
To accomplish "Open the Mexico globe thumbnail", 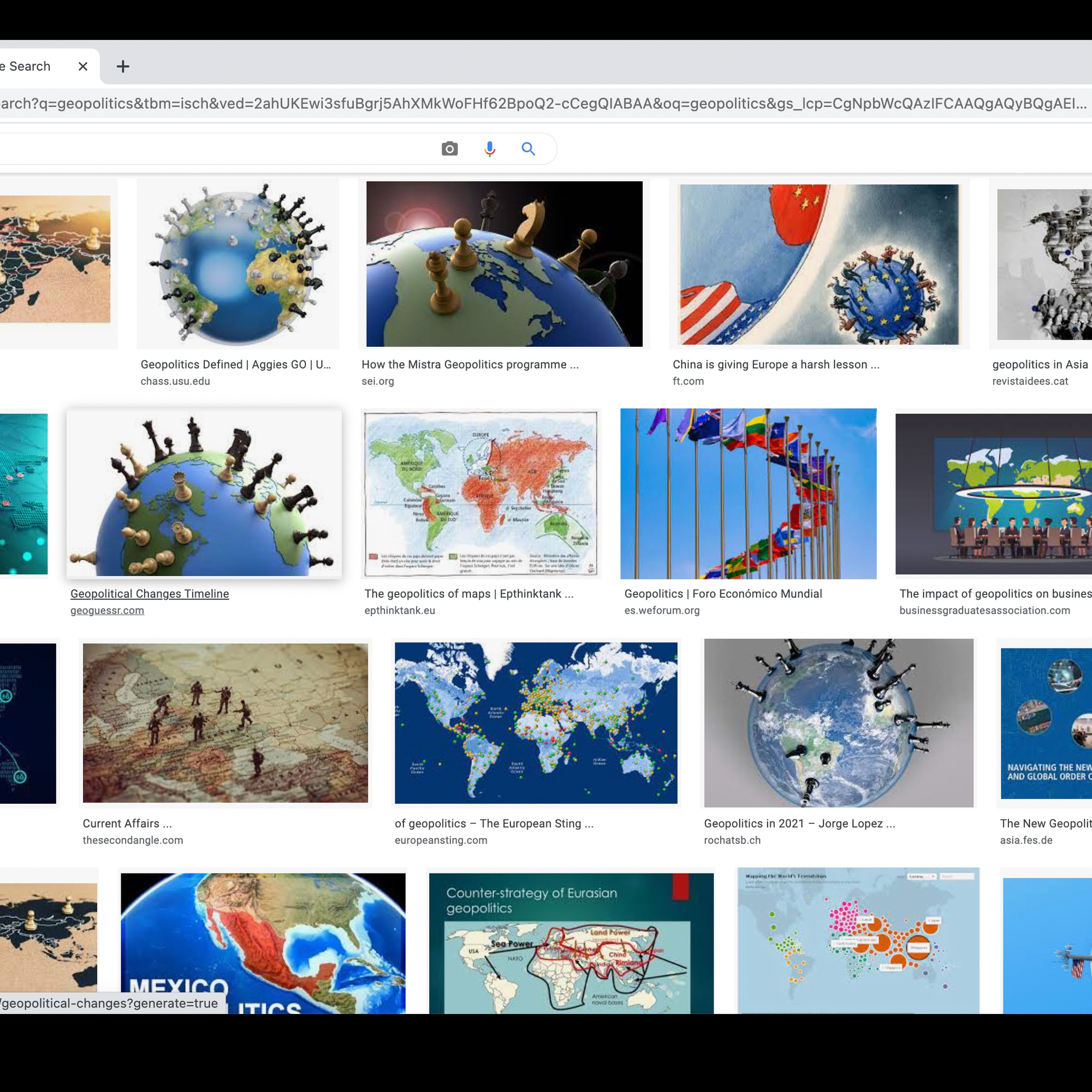I will (263, 943).
